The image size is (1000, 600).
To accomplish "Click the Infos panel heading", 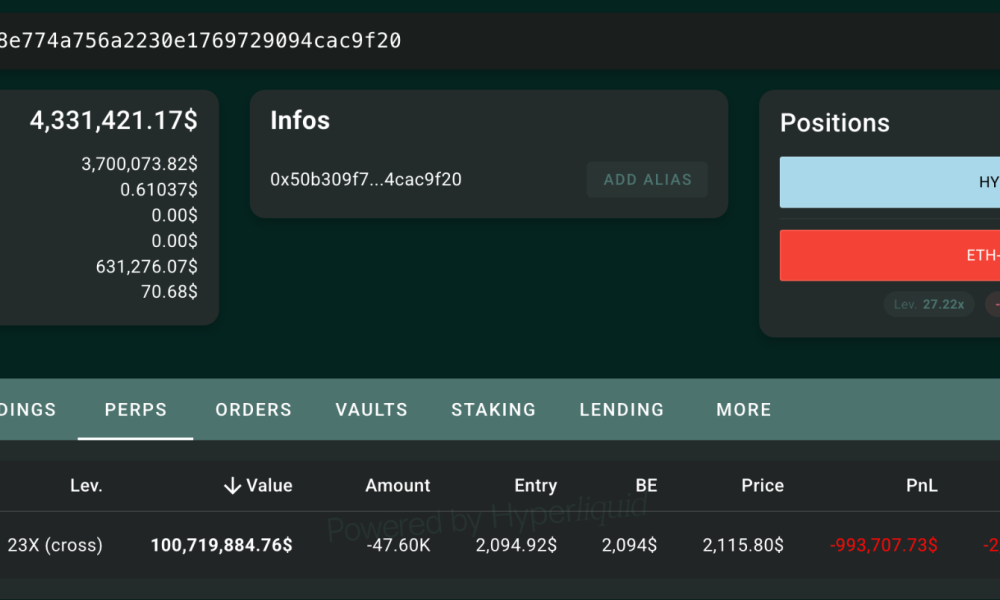I will (x=300, y=121).
